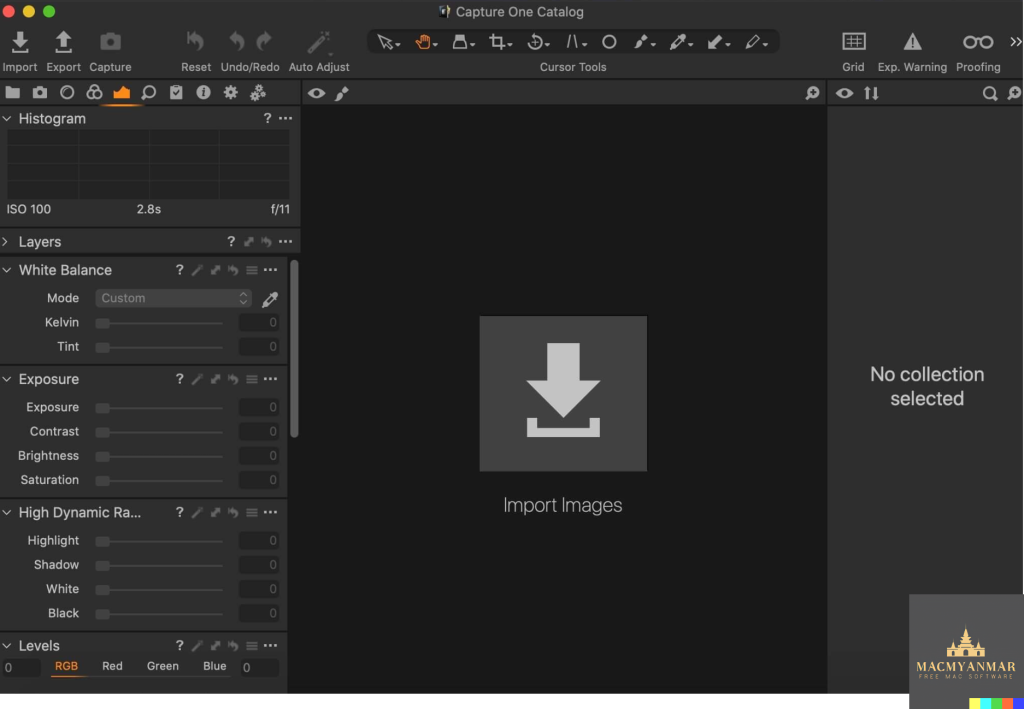Click the Reset adjustments toolbar icon
The image size is (1024, 709).
pos(195,42)
